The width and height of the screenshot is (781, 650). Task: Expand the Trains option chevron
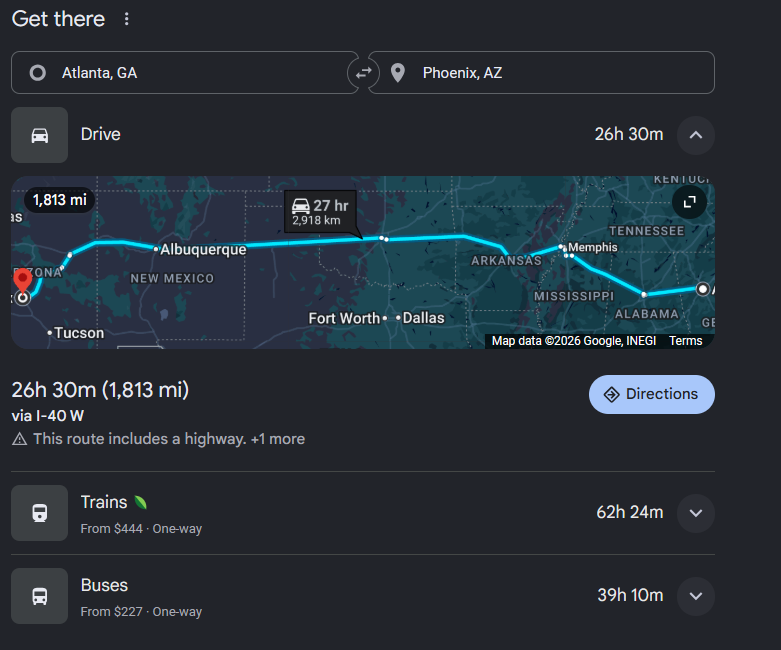(x=696, y=513)
